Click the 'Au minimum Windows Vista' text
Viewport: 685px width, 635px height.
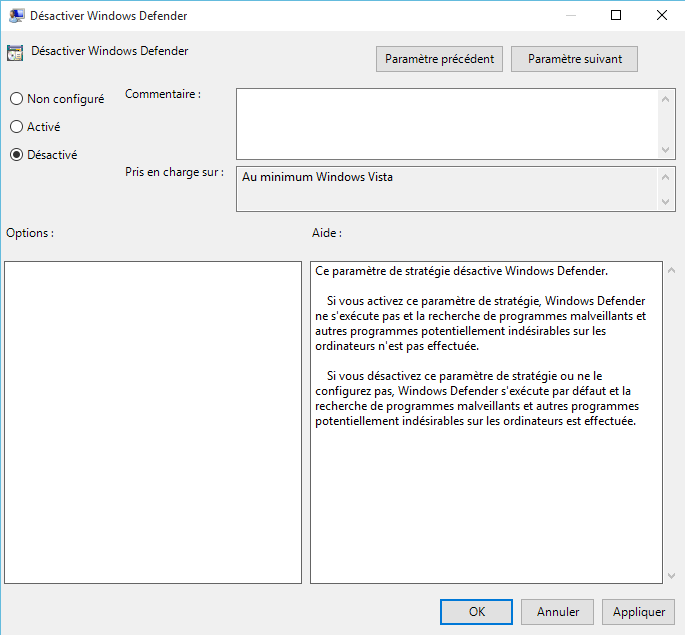coord(318,177)
